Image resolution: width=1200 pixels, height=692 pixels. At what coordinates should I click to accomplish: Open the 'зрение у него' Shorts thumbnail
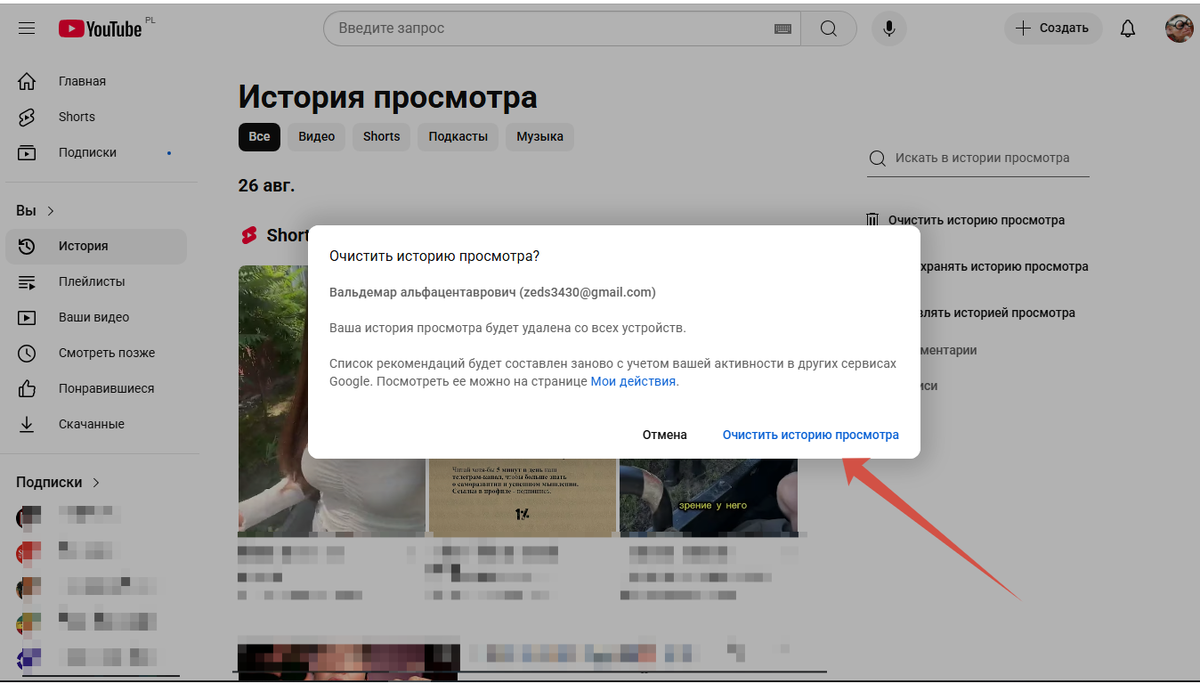(x=709, y=498)
